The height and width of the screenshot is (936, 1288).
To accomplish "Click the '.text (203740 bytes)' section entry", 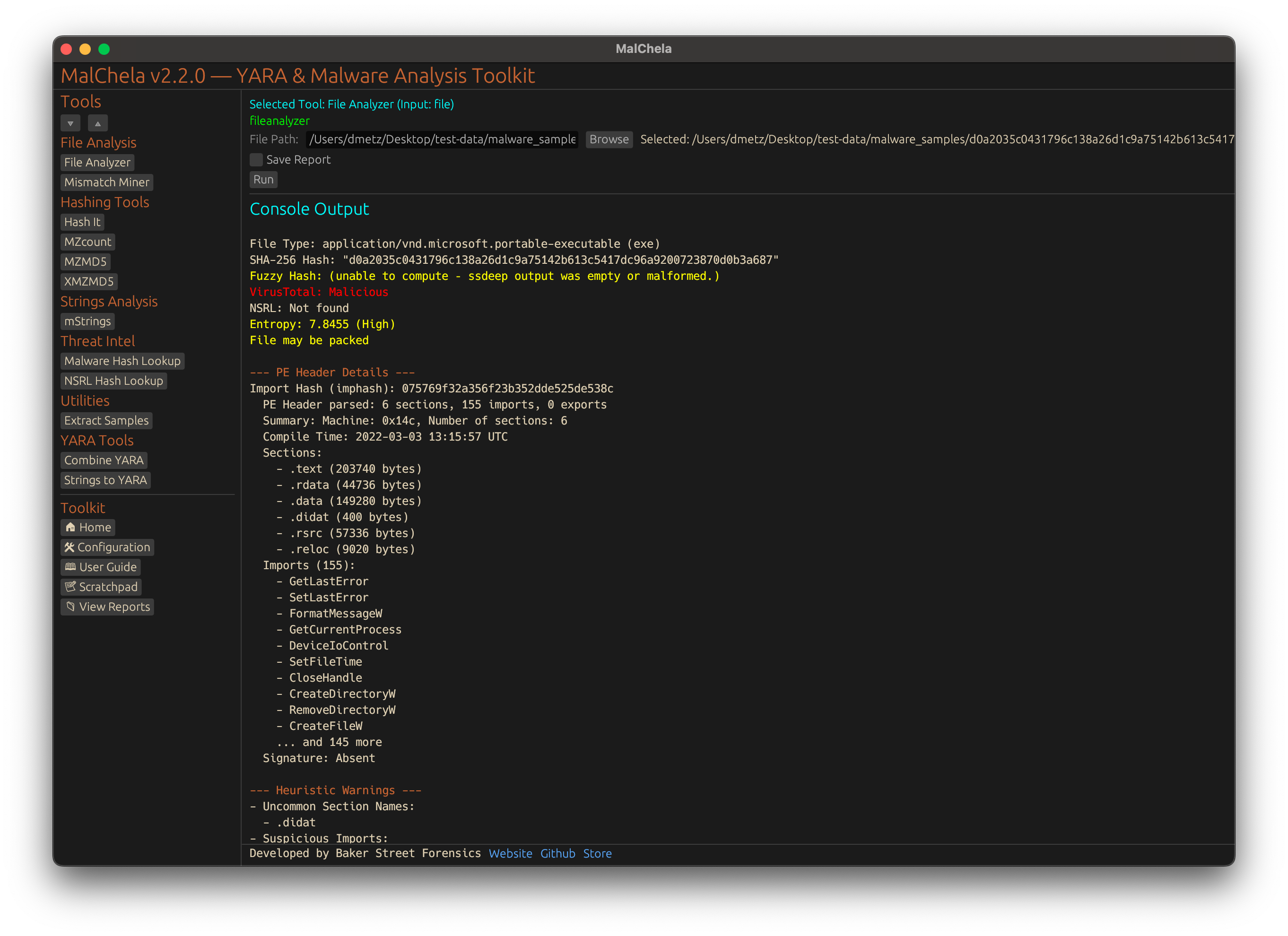I will tap(349, 469).
